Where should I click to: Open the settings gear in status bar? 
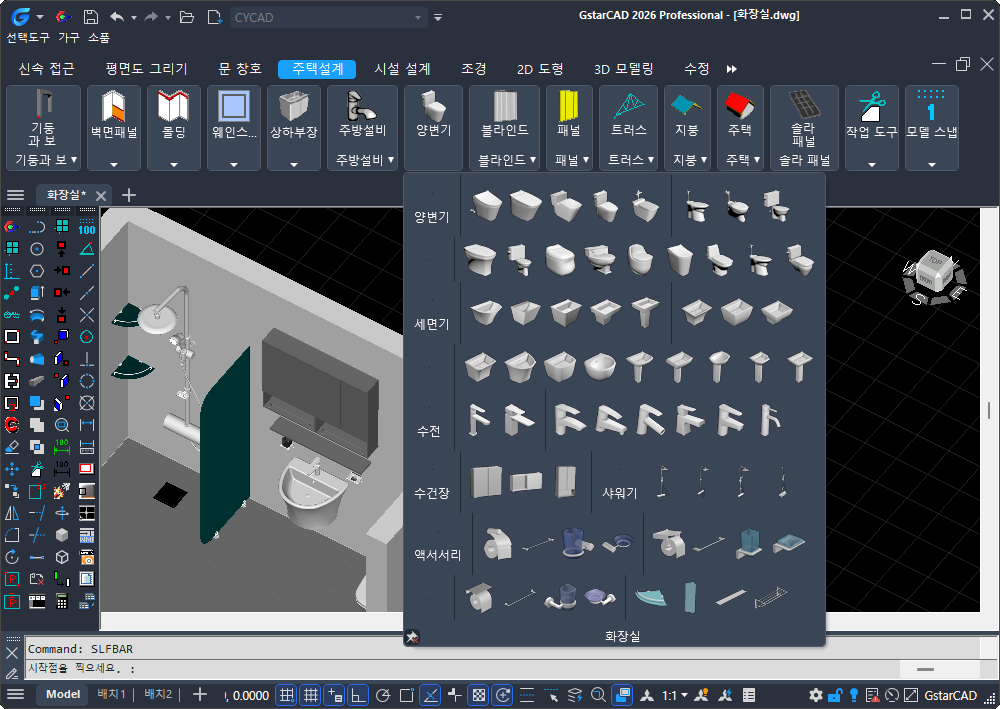(816, 695)
